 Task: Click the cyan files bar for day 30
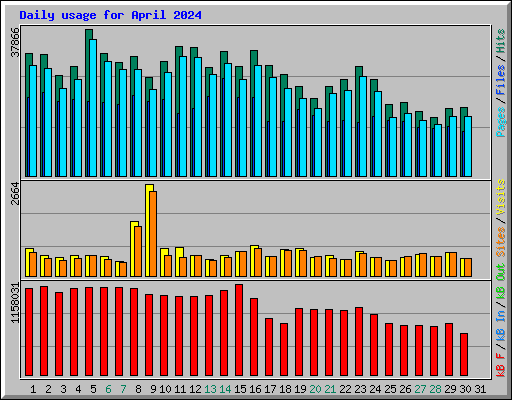click(x=468, y=147)
